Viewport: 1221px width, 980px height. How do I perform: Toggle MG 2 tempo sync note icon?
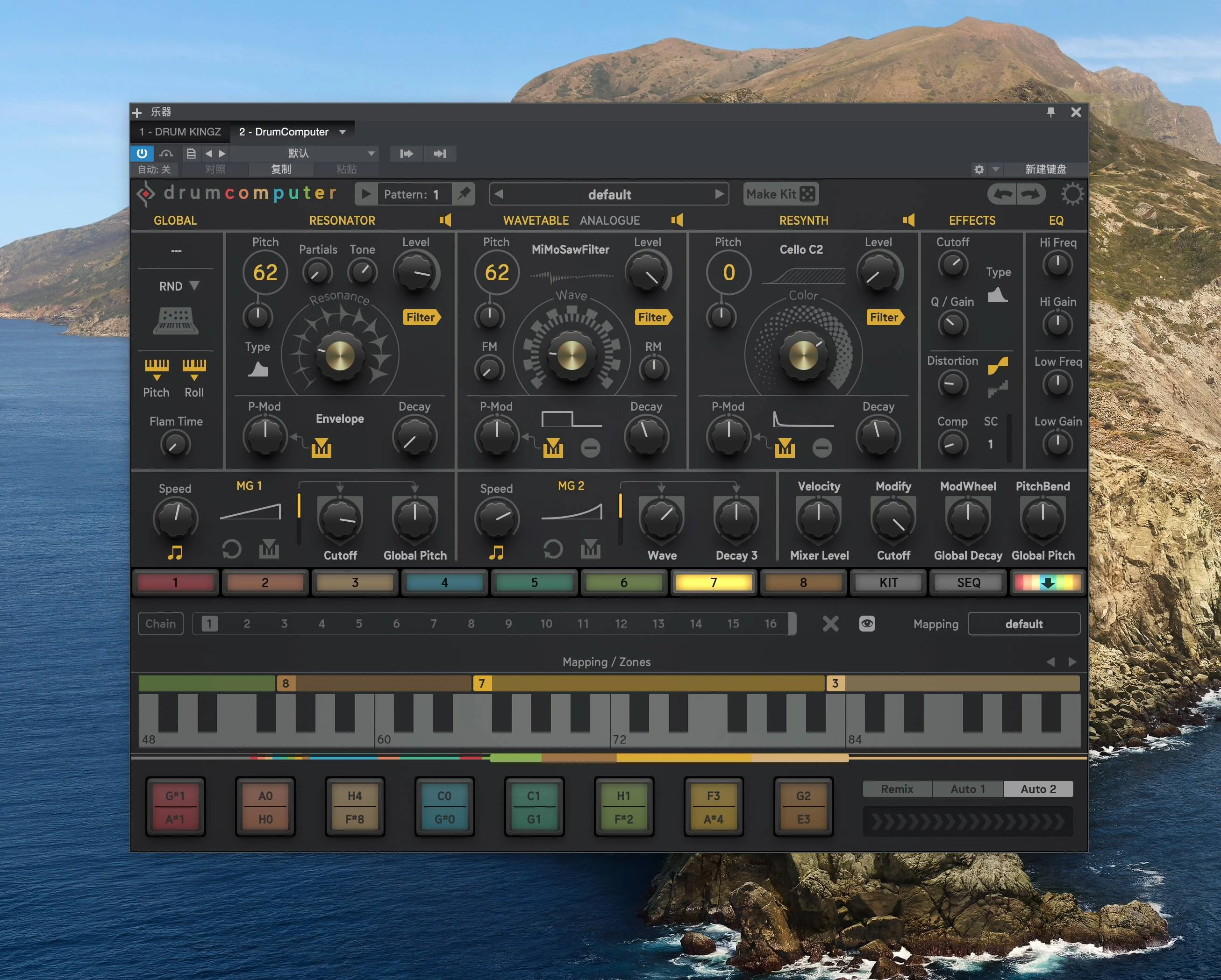[x=497, y=553]
